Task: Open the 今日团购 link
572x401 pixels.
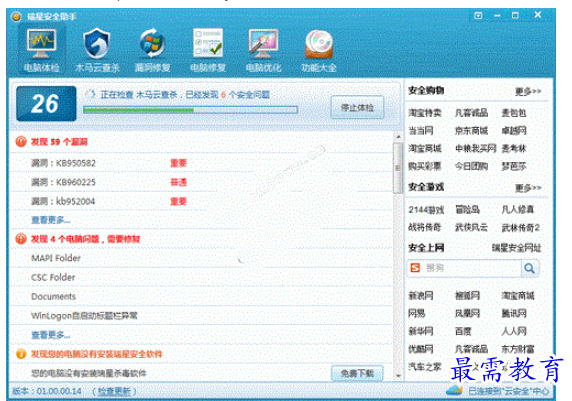Action: [471, 166]
